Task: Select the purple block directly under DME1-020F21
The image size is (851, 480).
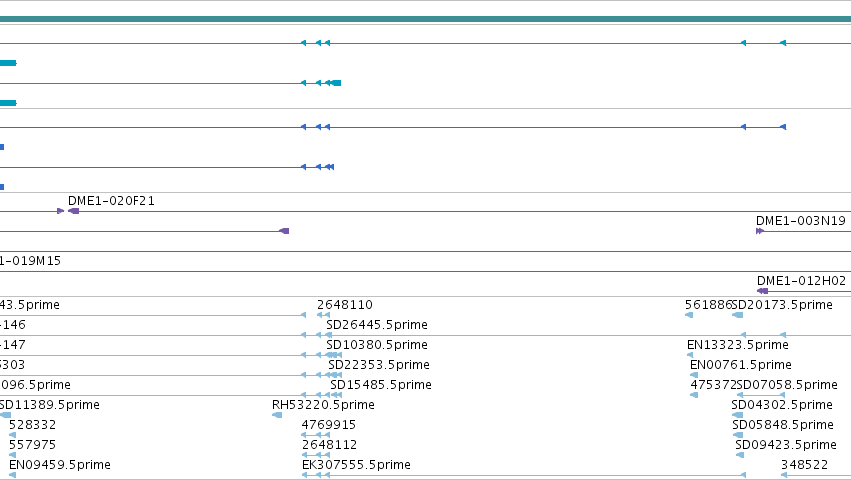Action: click(x=73, y=211)
